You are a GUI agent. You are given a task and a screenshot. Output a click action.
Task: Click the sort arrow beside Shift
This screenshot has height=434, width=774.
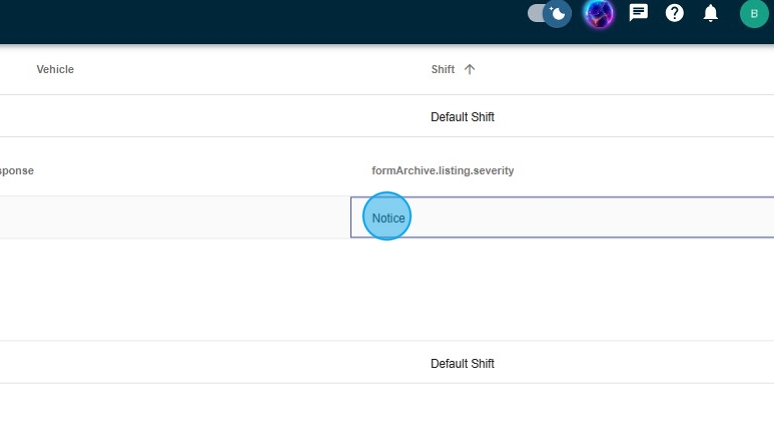point(470,69)
